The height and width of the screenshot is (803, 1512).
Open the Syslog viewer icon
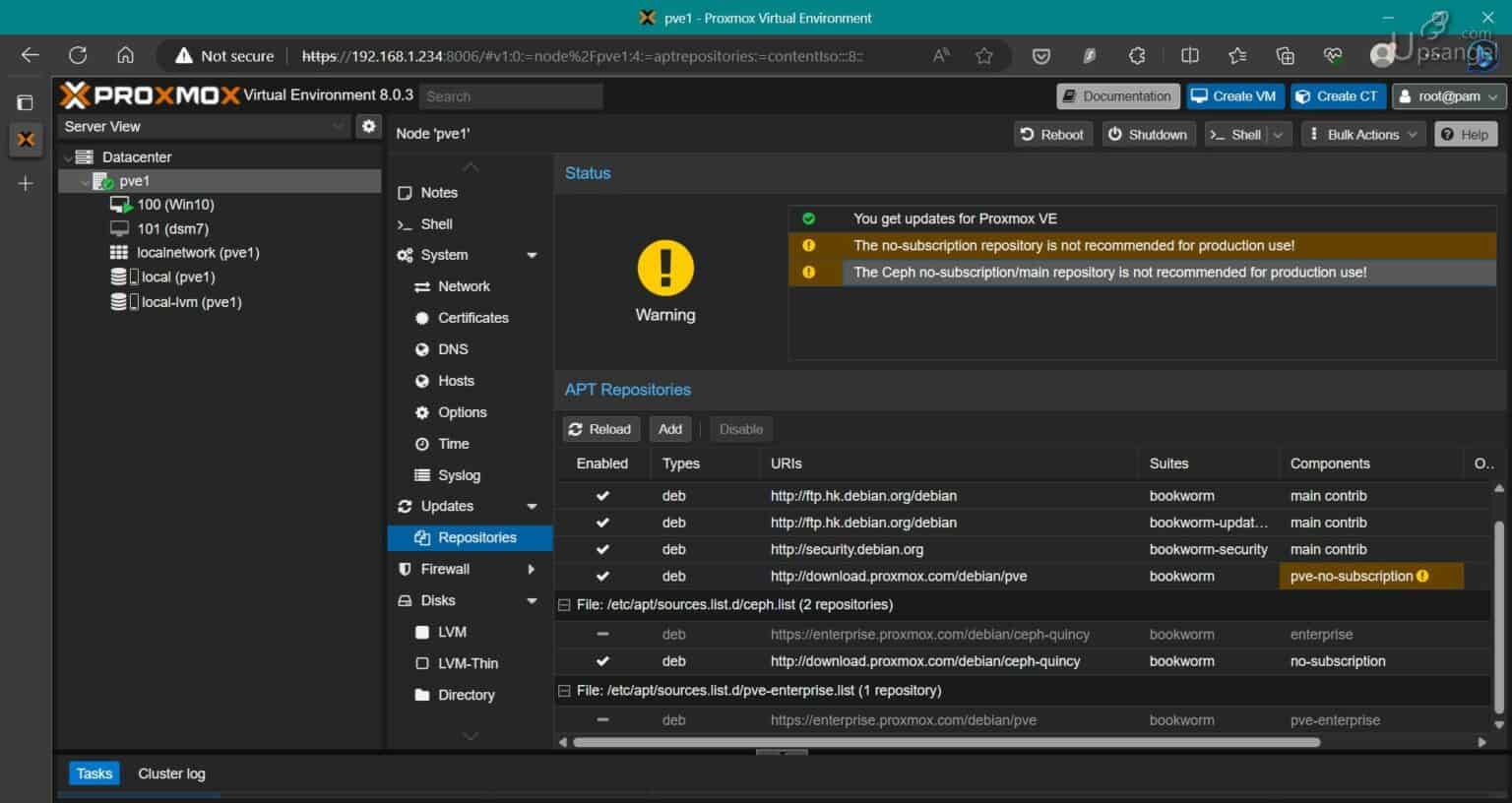[x=423, y=475]
